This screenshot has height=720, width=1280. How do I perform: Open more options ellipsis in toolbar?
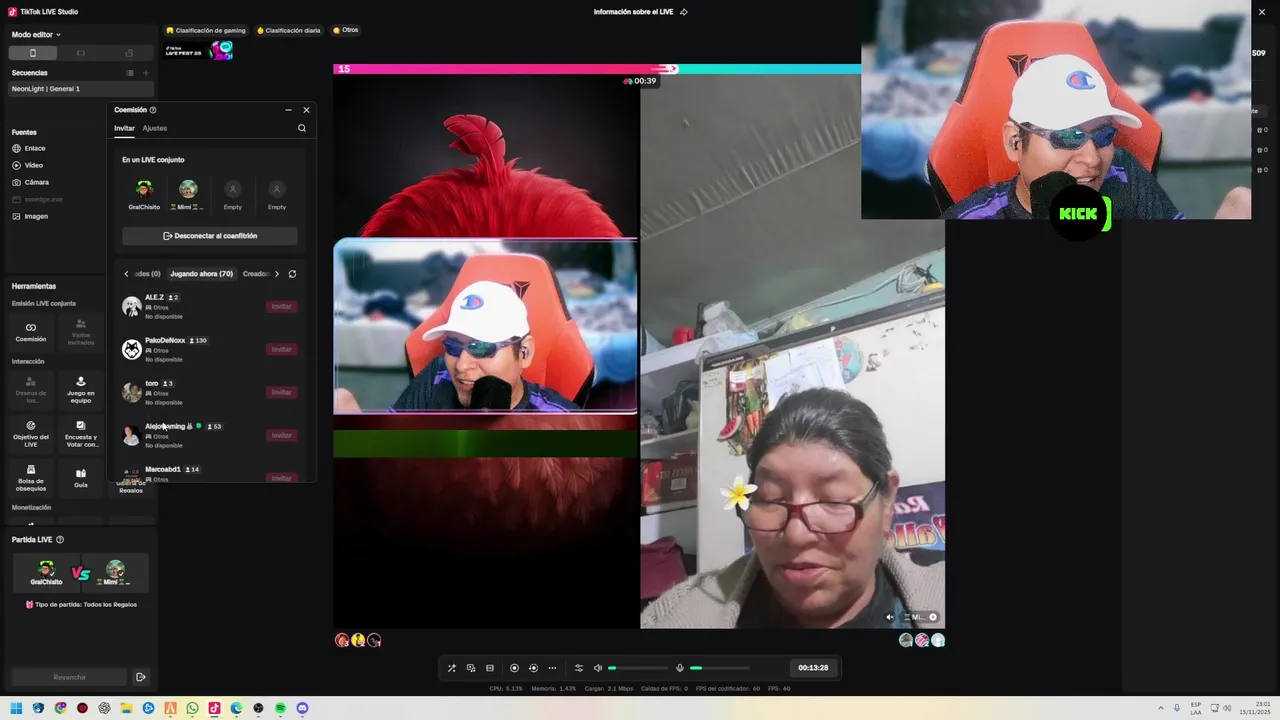(552, 668)
